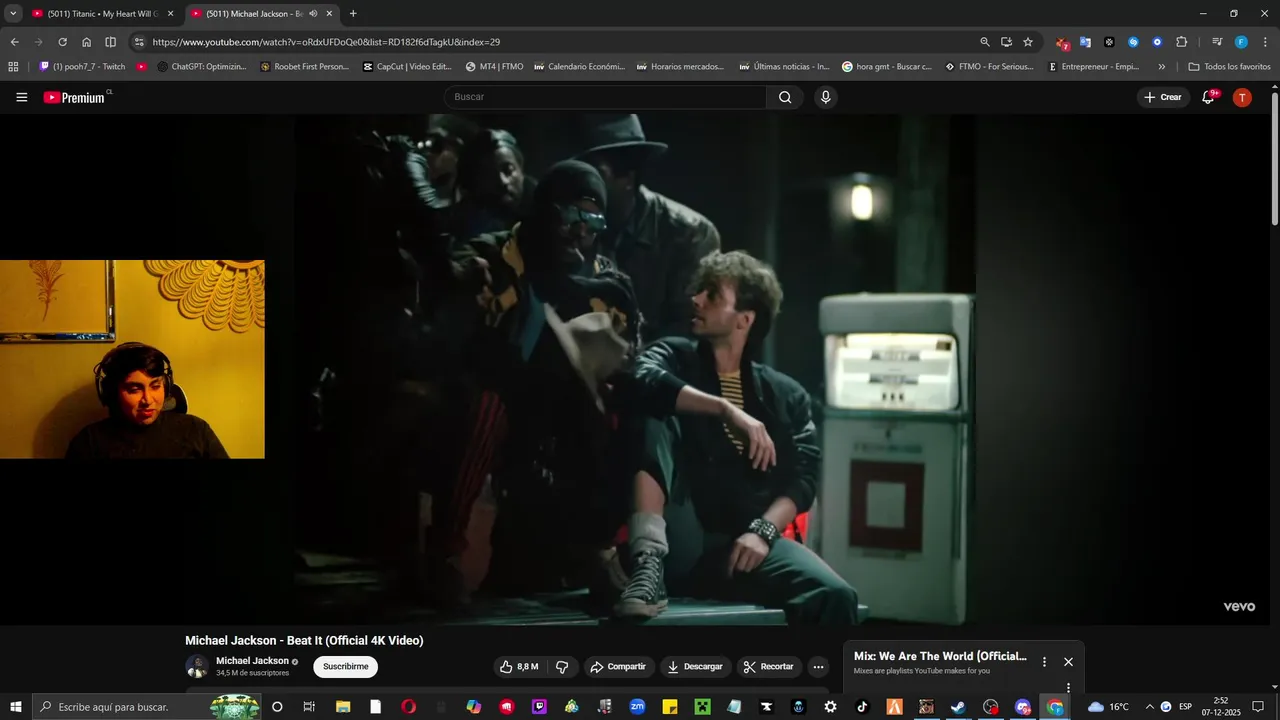Click the Suscribirme button
This screenshot has height=720, width=1280.
(345, 667)
